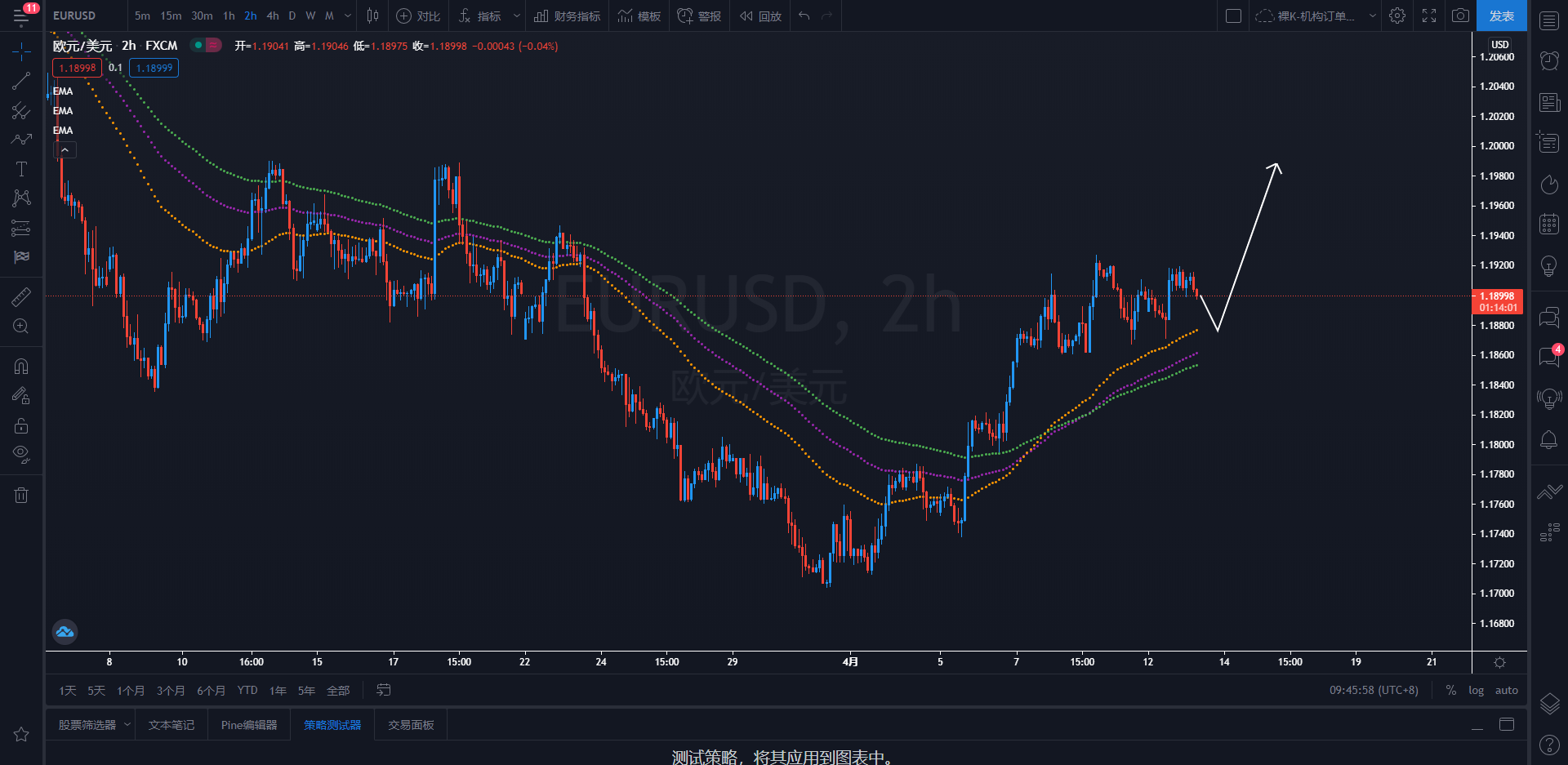Click the trash icon to remove drawings
The image size is (1568, 765).
(21, 495)
